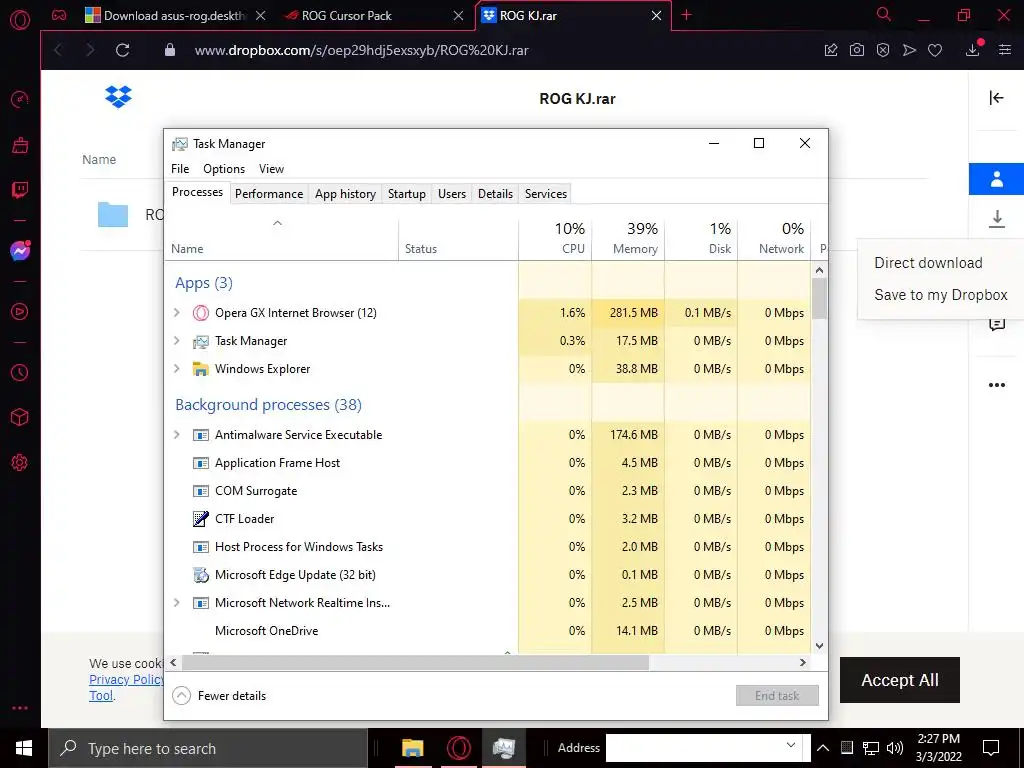Click the heart bookmark icon
1024x768 pixels.
[x=935, y=50]
